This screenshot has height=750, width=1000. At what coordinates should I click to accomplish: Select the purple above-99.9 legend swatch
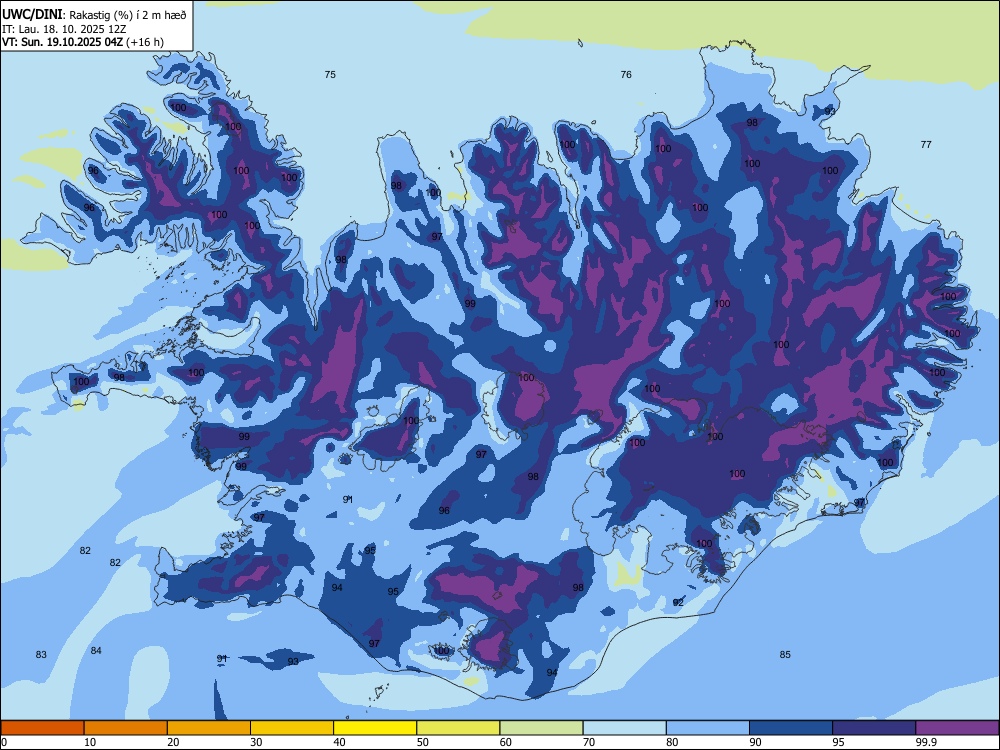point(957,728)
